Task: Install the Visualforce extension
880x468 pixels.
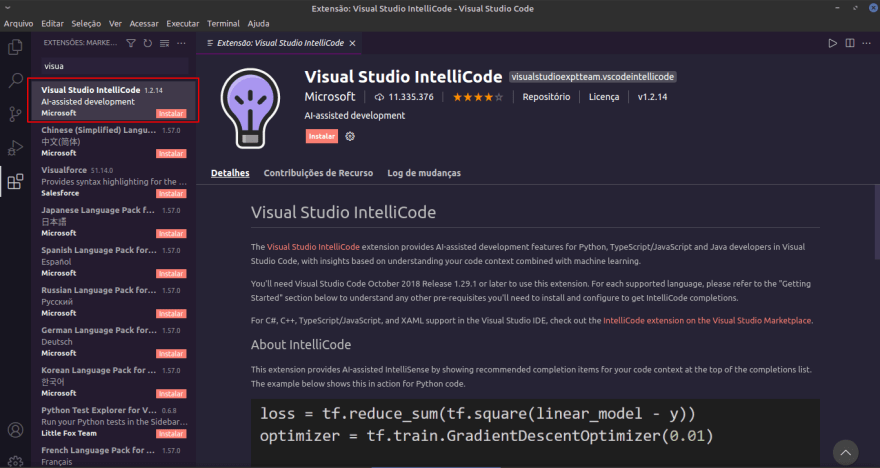Action: (x=171, y=194)
